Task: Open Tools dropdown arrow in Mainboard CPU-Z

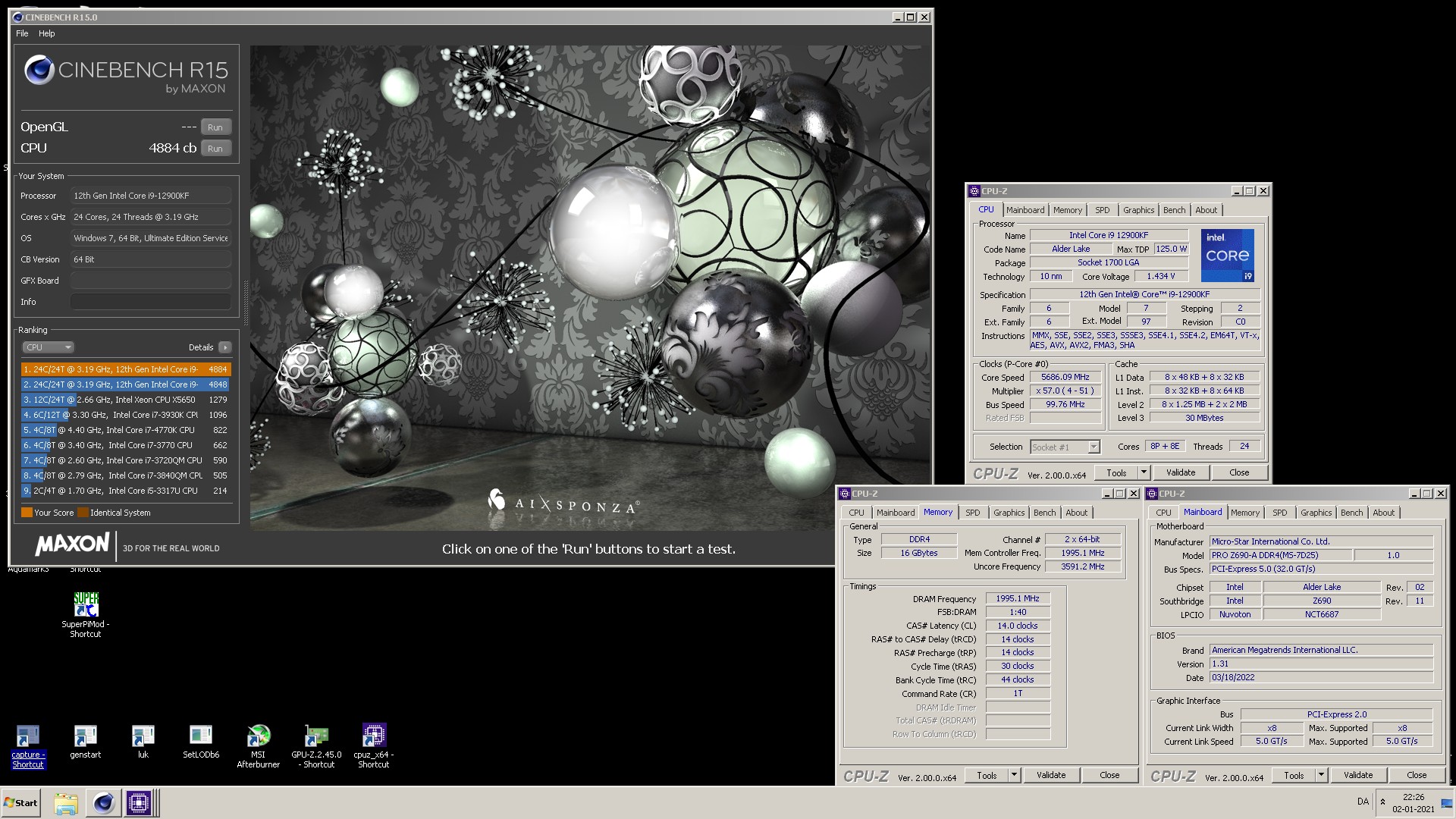Action: (x=1321, y=775)
